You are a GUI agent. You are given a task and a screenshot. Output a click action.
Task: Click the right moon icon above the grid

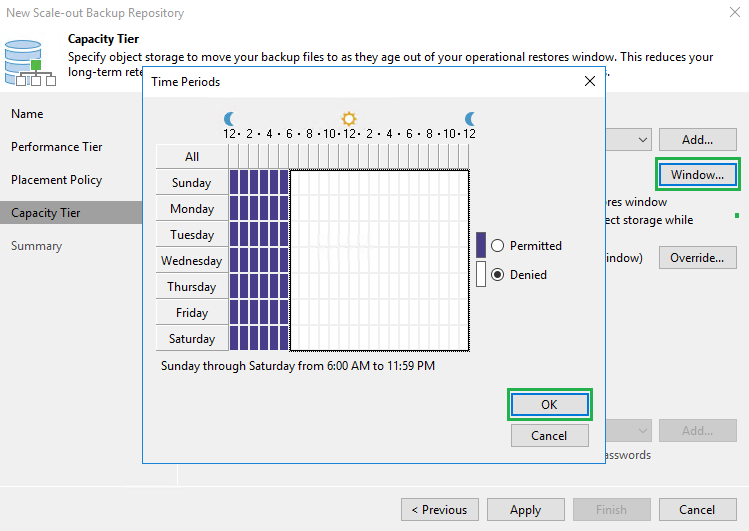point(469,119)
